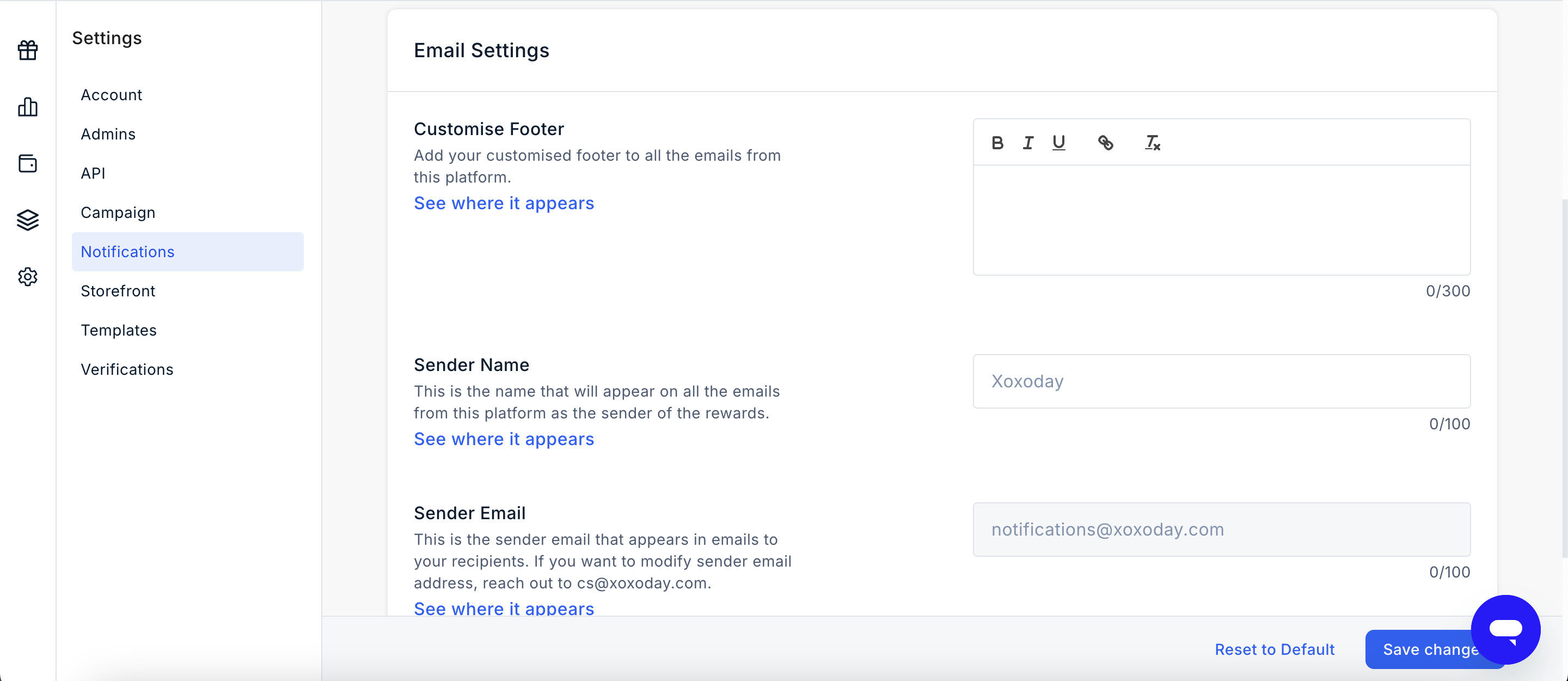Click the Email Settings heading

481,51
